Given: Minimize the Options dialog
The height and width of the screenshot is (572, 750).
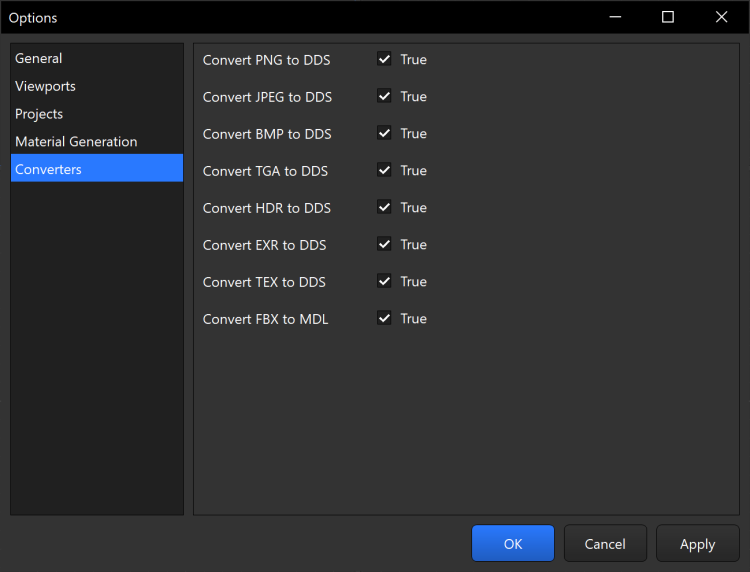Looking at the screenshot, I should (x=614, y=17).
